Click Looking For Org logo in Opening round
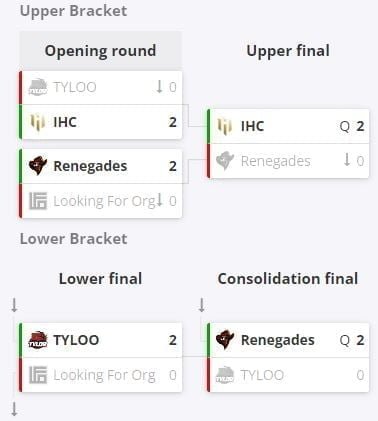The width and height of the screenshot is (378, 421). pyautogui.click(x=38, y=201)
